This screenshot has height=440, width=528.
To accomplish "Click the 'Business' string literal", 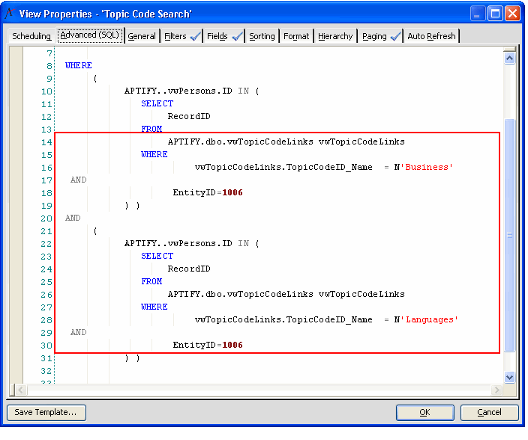I will [427, 167].
